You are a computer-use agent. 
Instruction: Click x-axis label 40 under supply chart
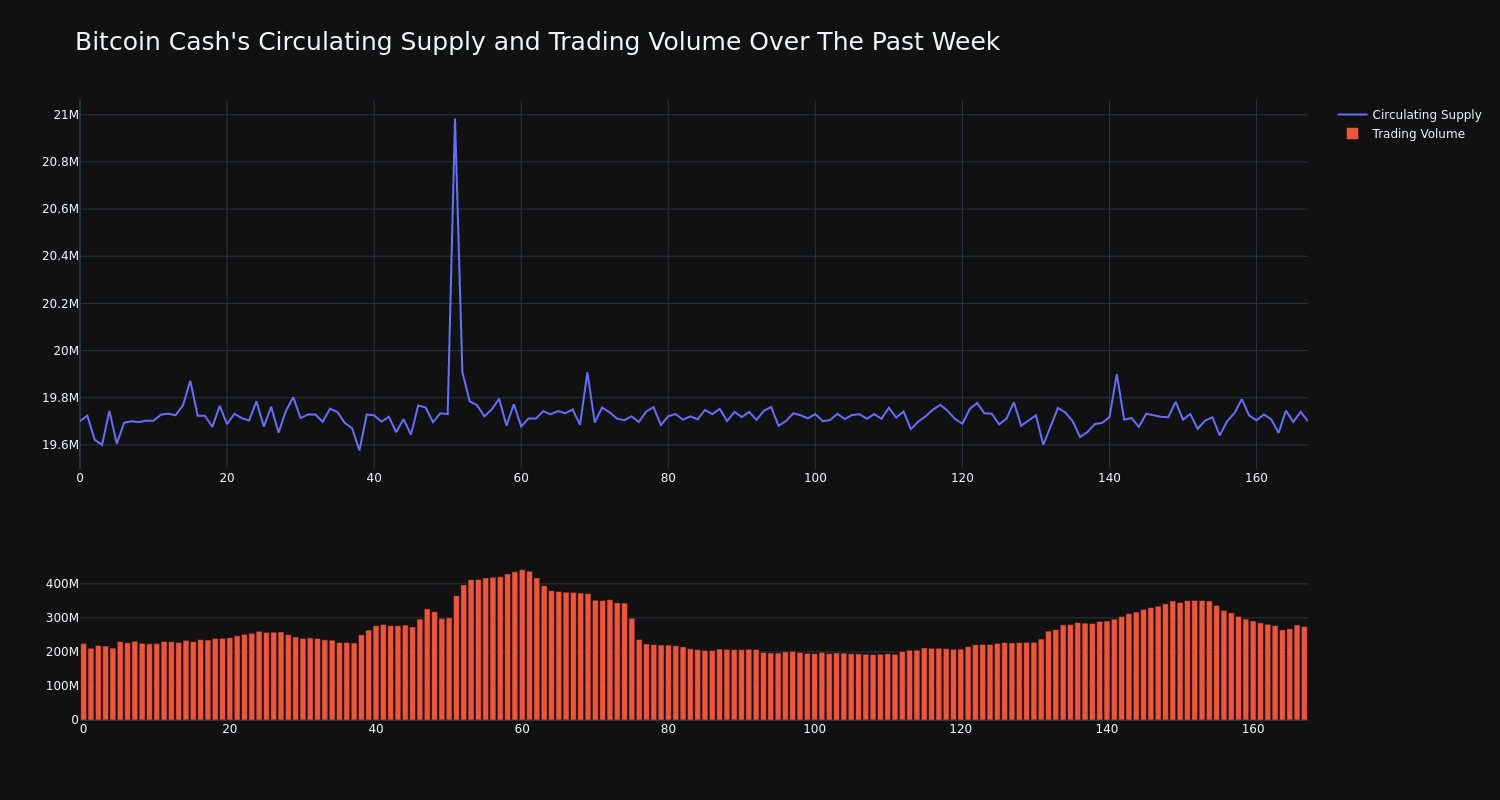click(x=374, y=478)
